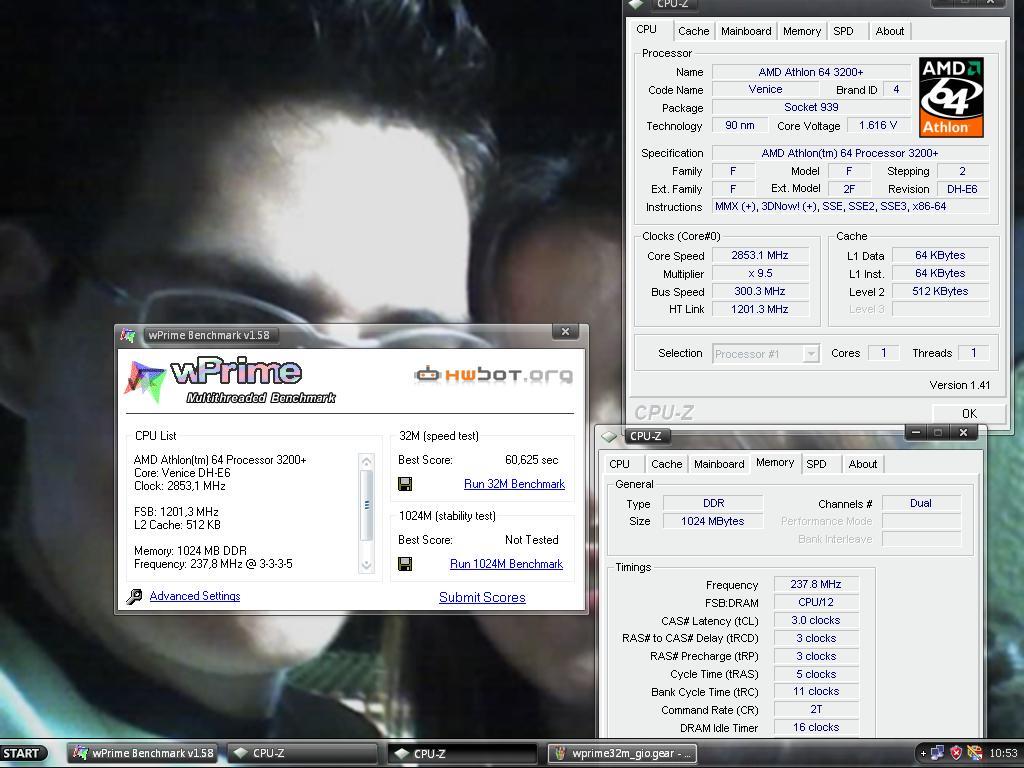Click CPU List scroll up arrow

(366, 462)
